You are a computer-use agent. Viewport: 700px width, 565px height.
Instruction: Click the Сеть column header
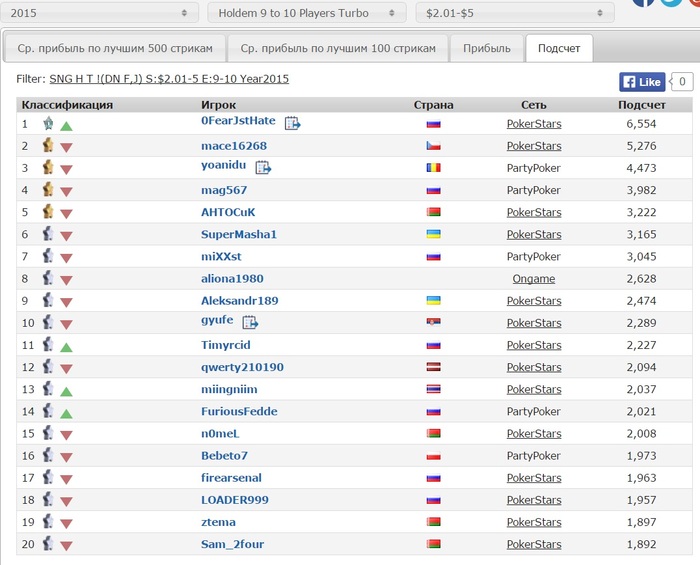click(533, 105)
